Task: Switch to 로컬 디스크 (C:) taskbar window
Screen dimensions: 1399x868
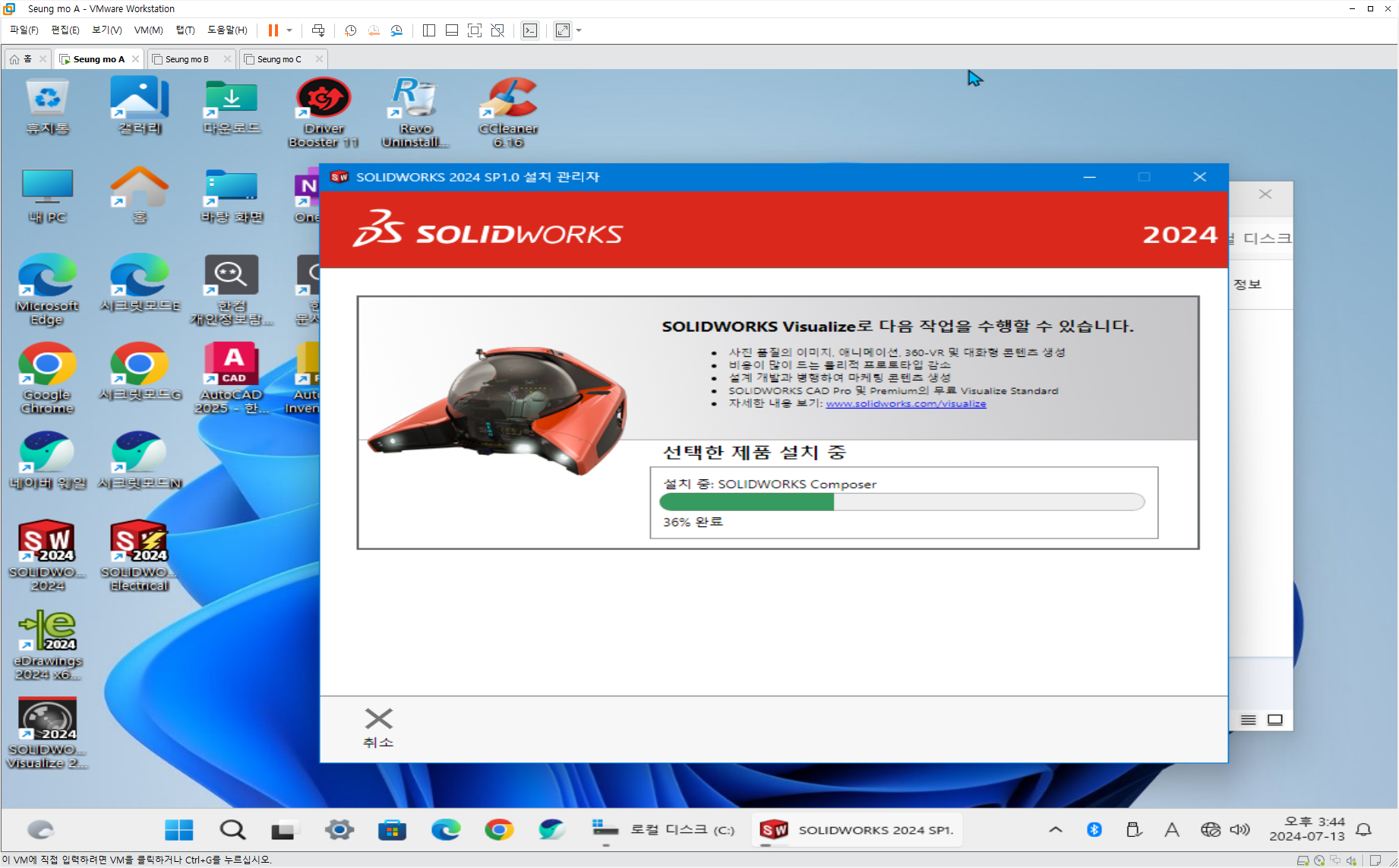Action: pyautogui.click(x=663, y=830)
